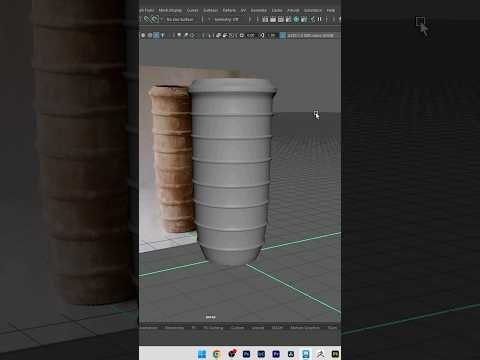Open the Cache menu
This screenshot has height=360, width=480.
277,10
